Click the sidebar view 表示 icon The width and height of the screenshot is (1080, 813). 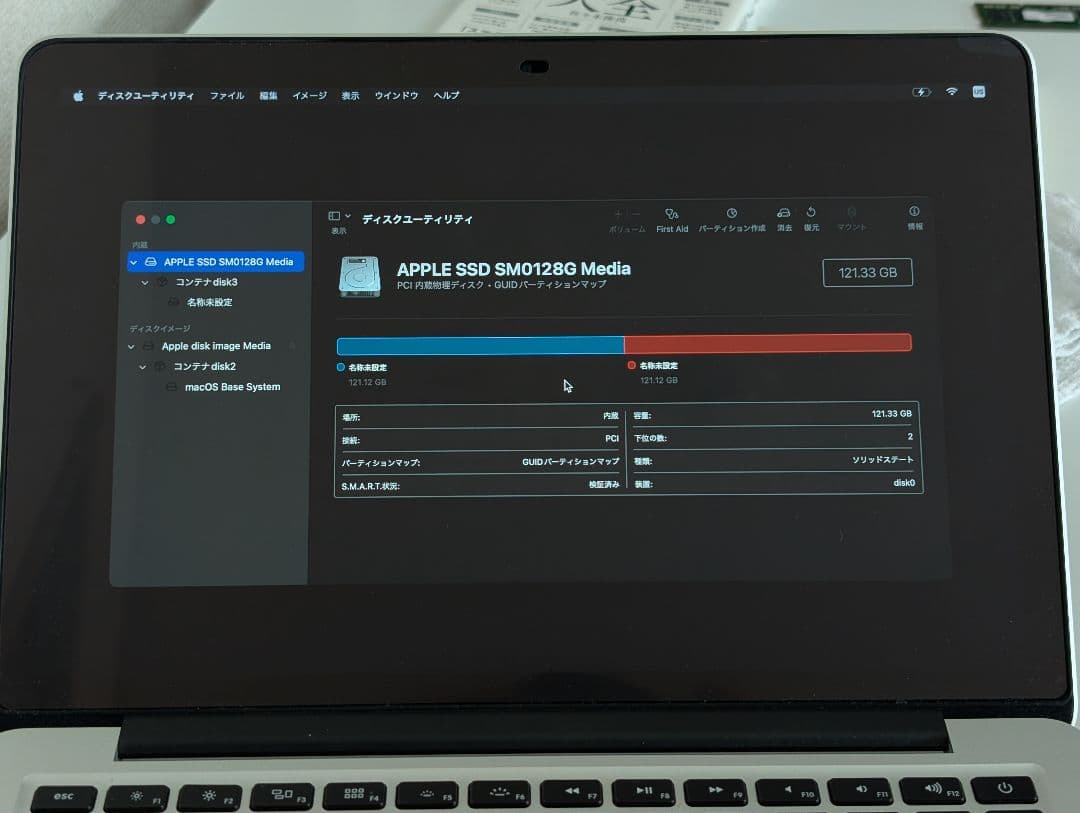tap(334, 216)
